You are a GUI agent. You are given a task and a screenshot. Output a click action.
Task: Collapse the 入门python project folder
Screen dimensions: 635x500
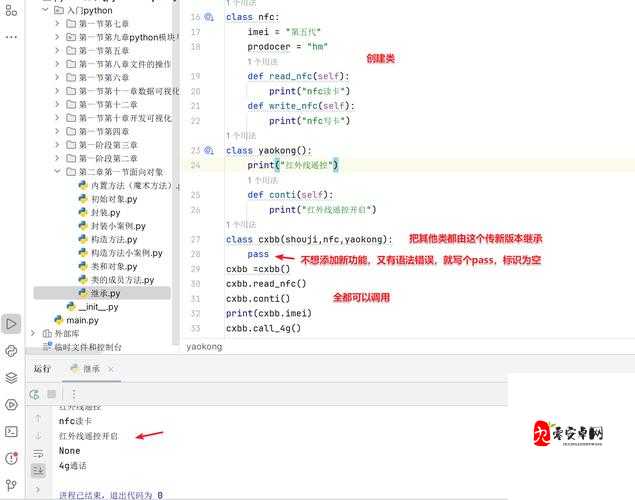pyautogui.click(x=45, y=10)
